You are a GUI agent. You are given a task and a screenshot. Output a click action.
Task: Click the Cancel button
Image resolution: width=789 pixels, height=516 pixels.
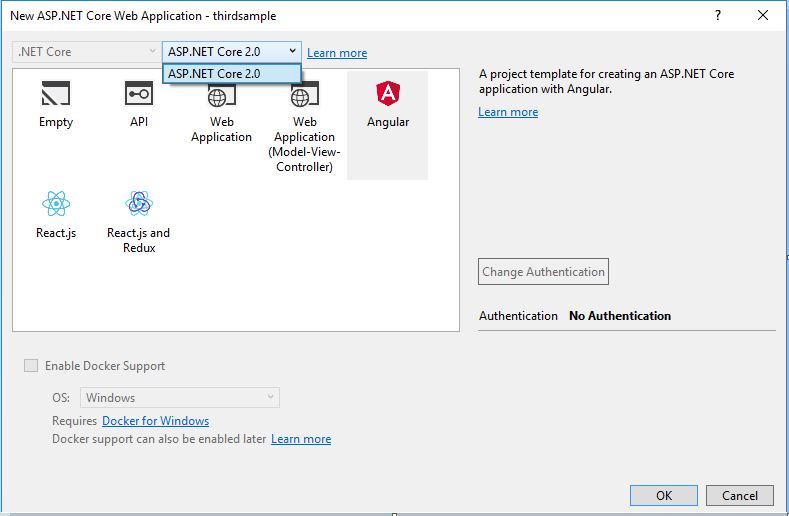point(740,495)
